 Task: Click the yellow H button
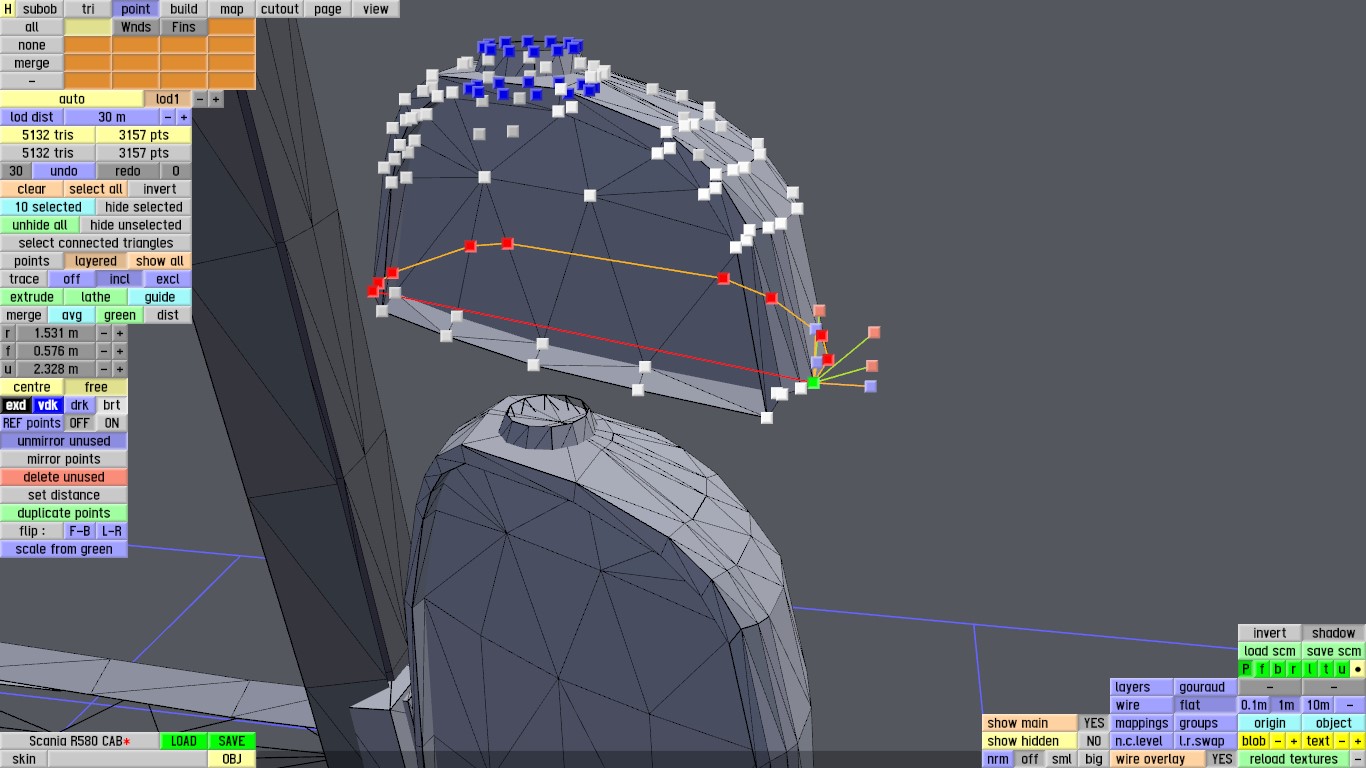[8, 9]
